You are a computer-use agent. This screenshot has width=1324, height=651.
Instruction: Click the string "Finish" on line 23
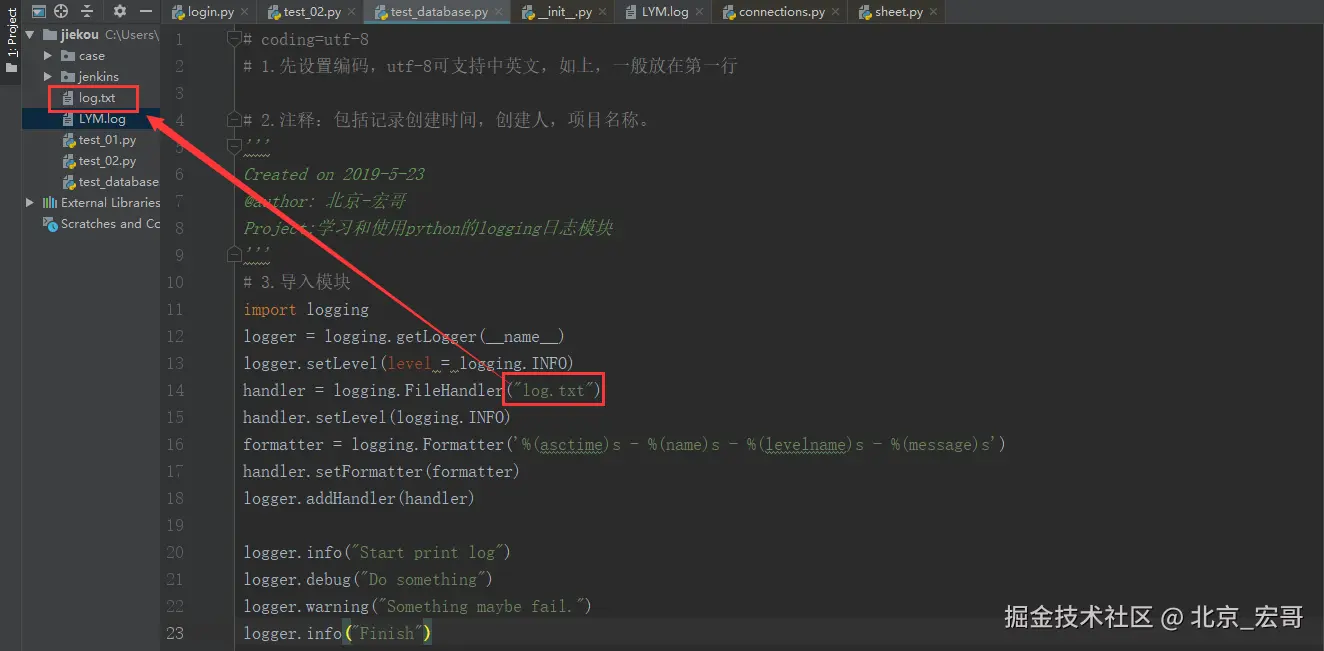click(x=386, y=633)
